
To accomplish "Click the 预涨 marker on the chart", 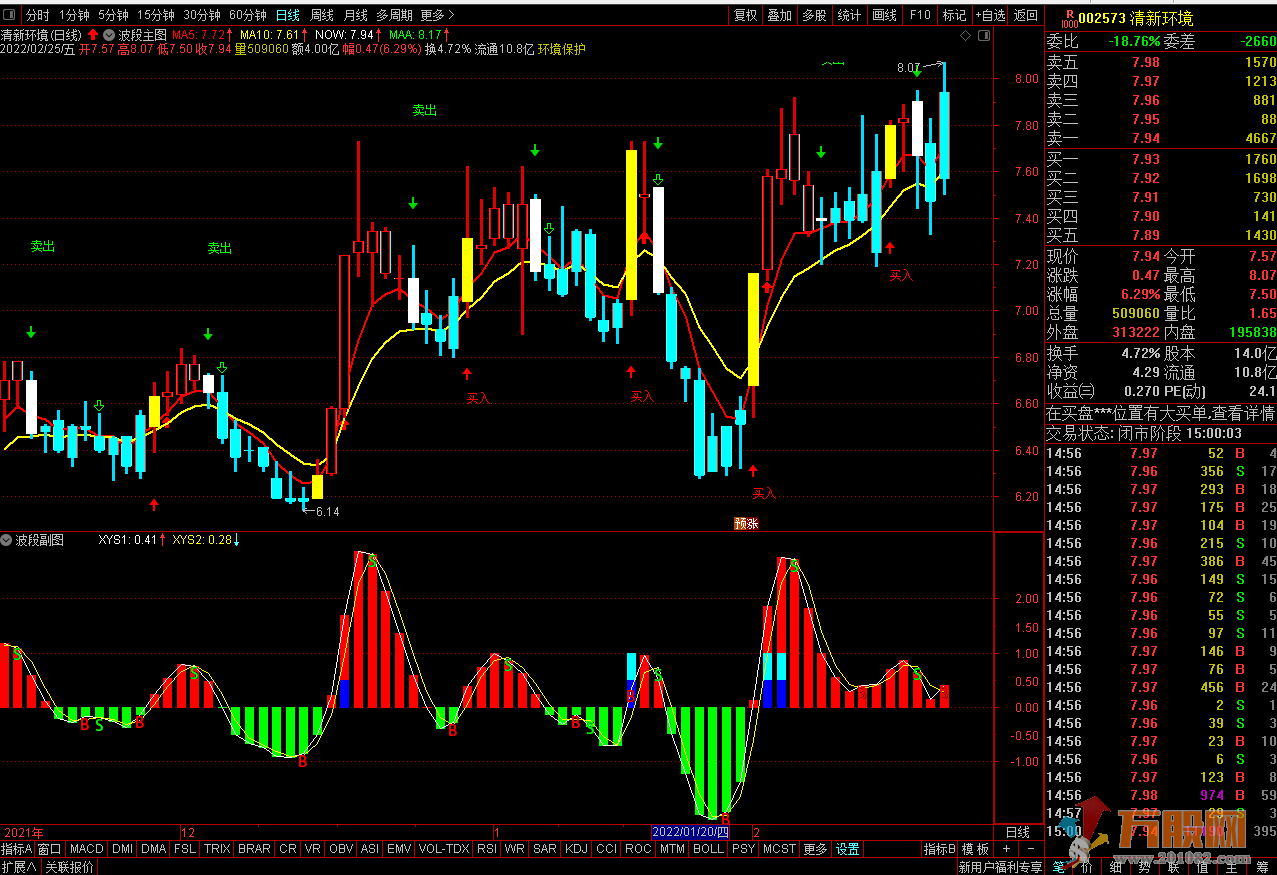I will [x=747, y=523].
